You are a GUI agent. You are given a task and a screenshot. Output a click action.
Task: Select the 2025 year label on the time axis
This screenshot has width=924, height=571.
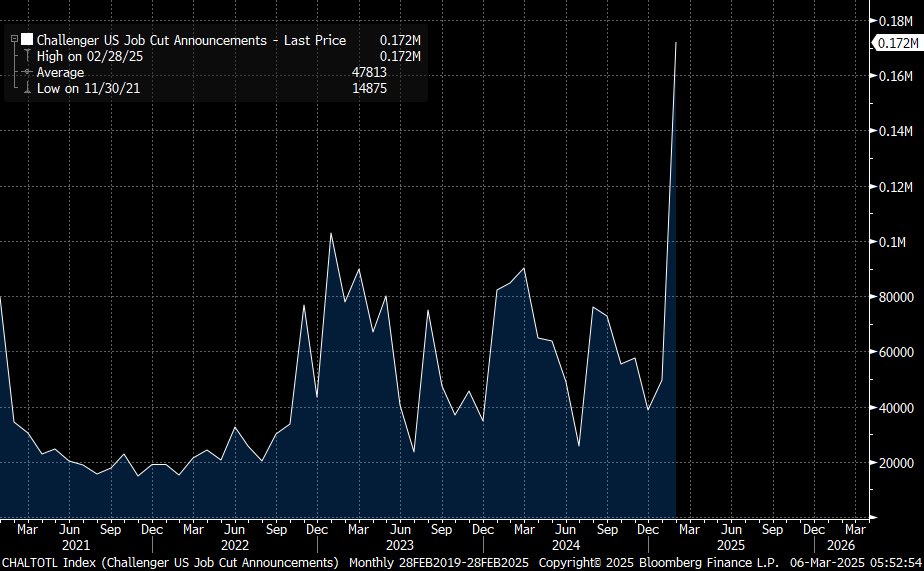pos(731,545)
